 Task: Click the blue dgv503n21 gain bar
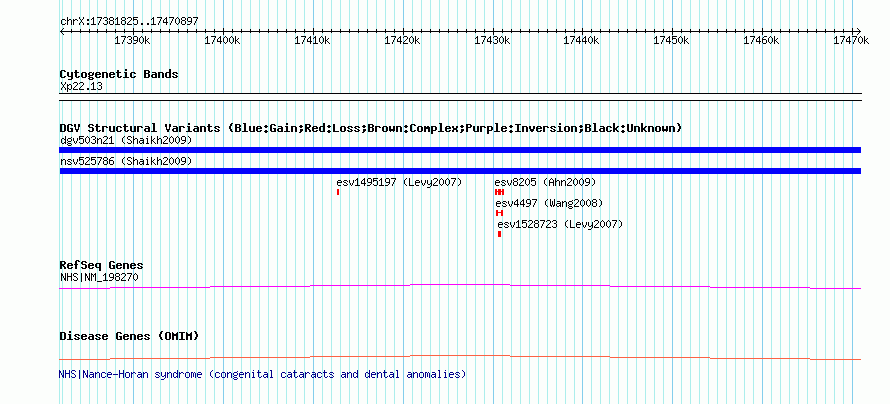[460, 150]
